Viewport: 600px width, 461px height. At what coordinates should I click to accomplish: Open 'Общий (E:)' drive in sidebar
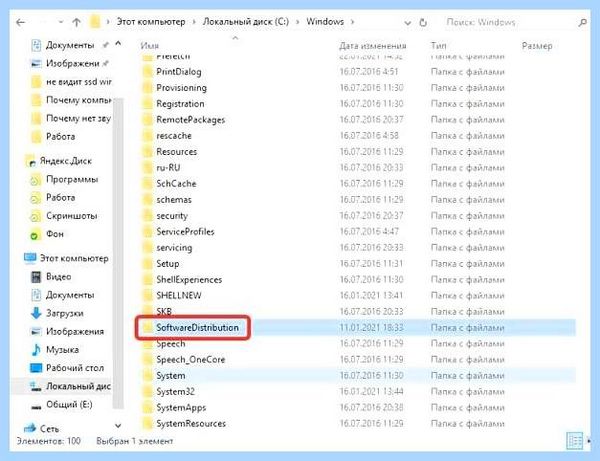click(x=69, y=405)
